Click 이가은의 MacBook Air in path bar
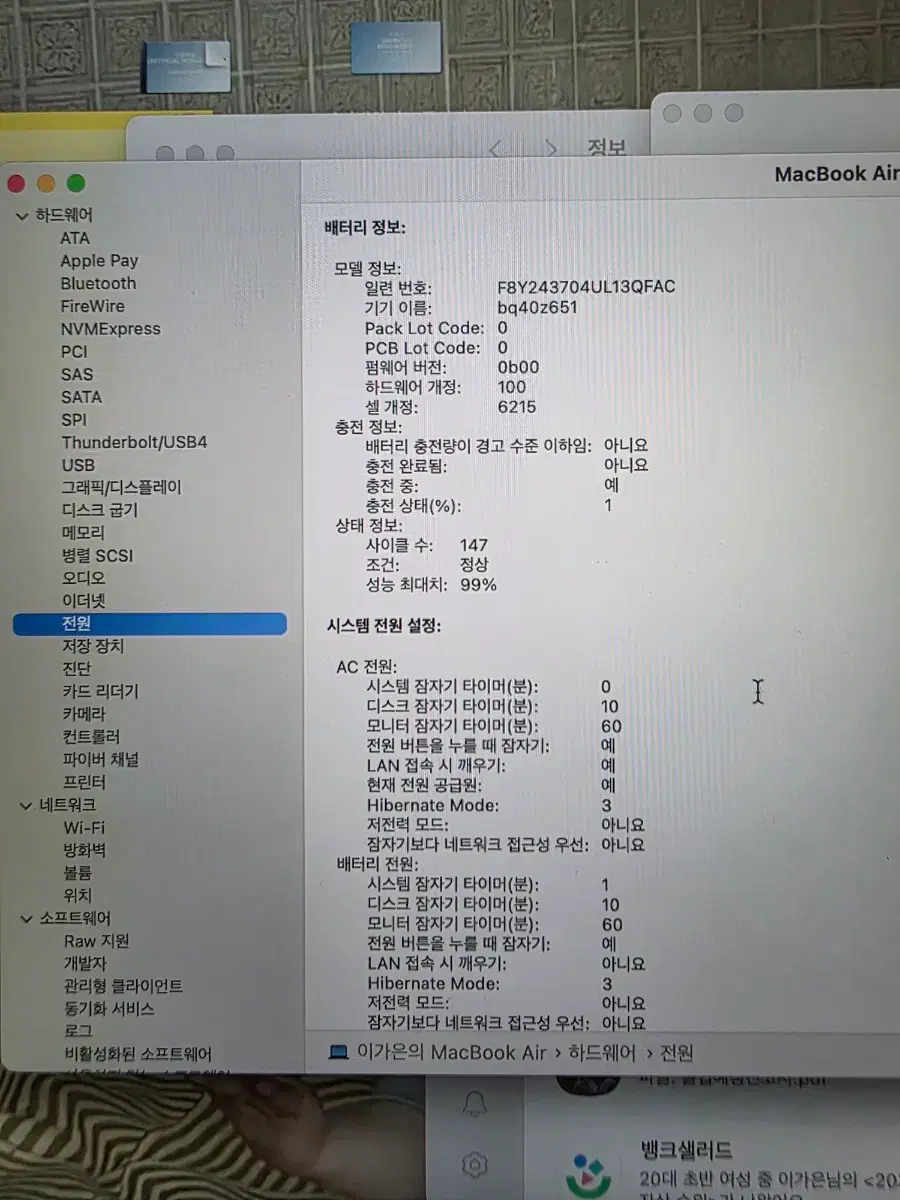 (x=452, y=1052)
